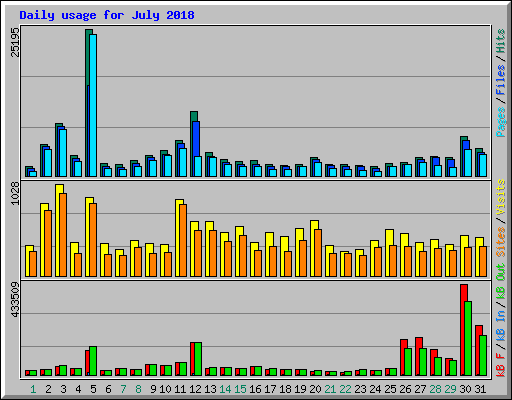Click day label 4 on the x-axis
The image size is (512, 400).
(x=78, y=389)
